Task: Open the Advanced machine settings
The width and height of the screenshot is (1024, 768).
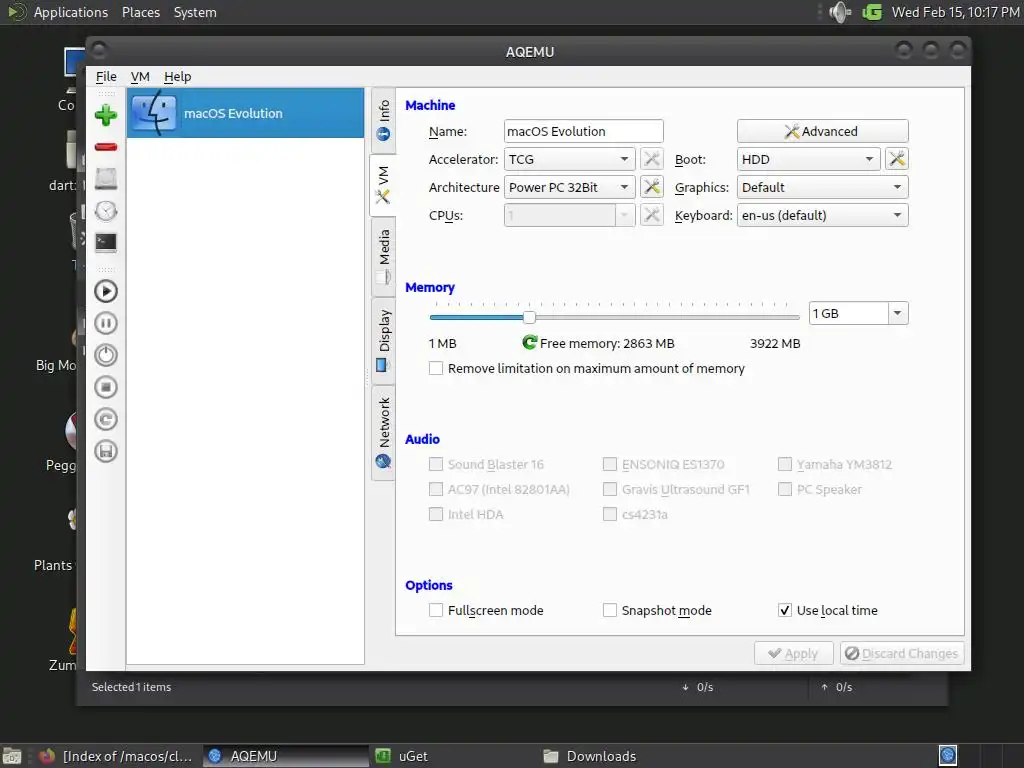Action: point(822,131)
